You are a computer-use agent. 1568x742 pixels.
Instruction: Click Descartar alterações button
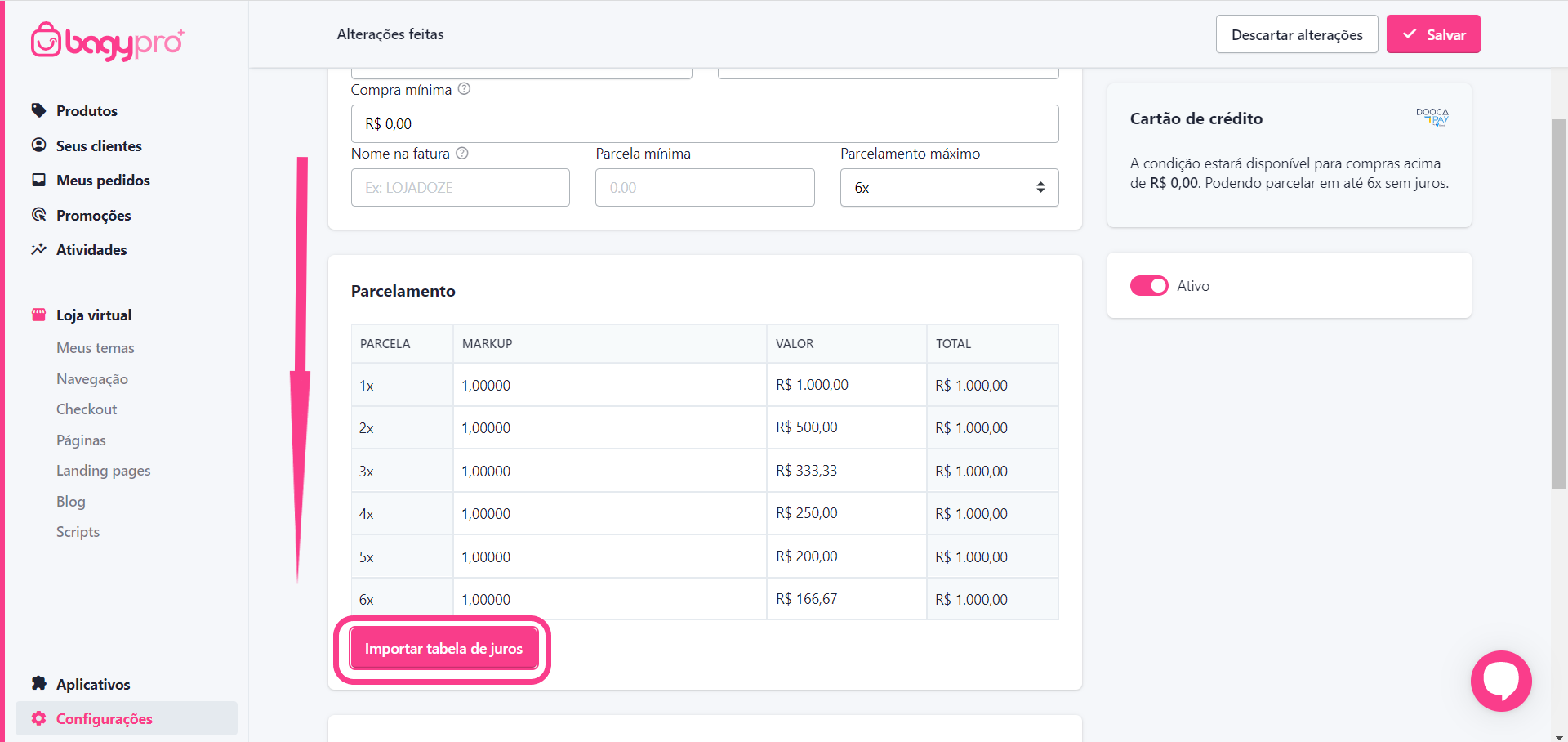(1297, 34)
